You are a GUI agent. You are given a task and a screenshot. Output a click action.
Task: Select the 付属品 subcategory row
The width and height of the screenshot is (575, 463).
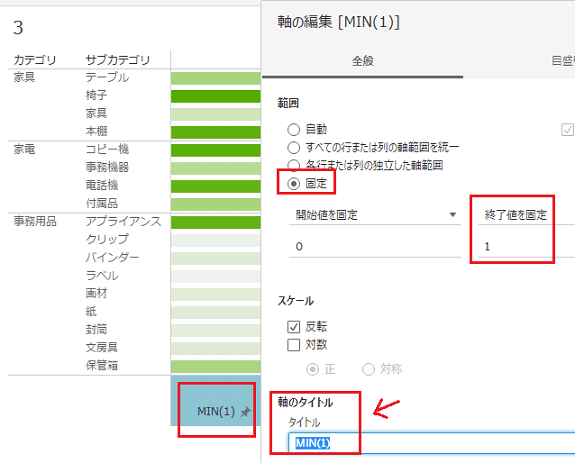tap(102, 203)
